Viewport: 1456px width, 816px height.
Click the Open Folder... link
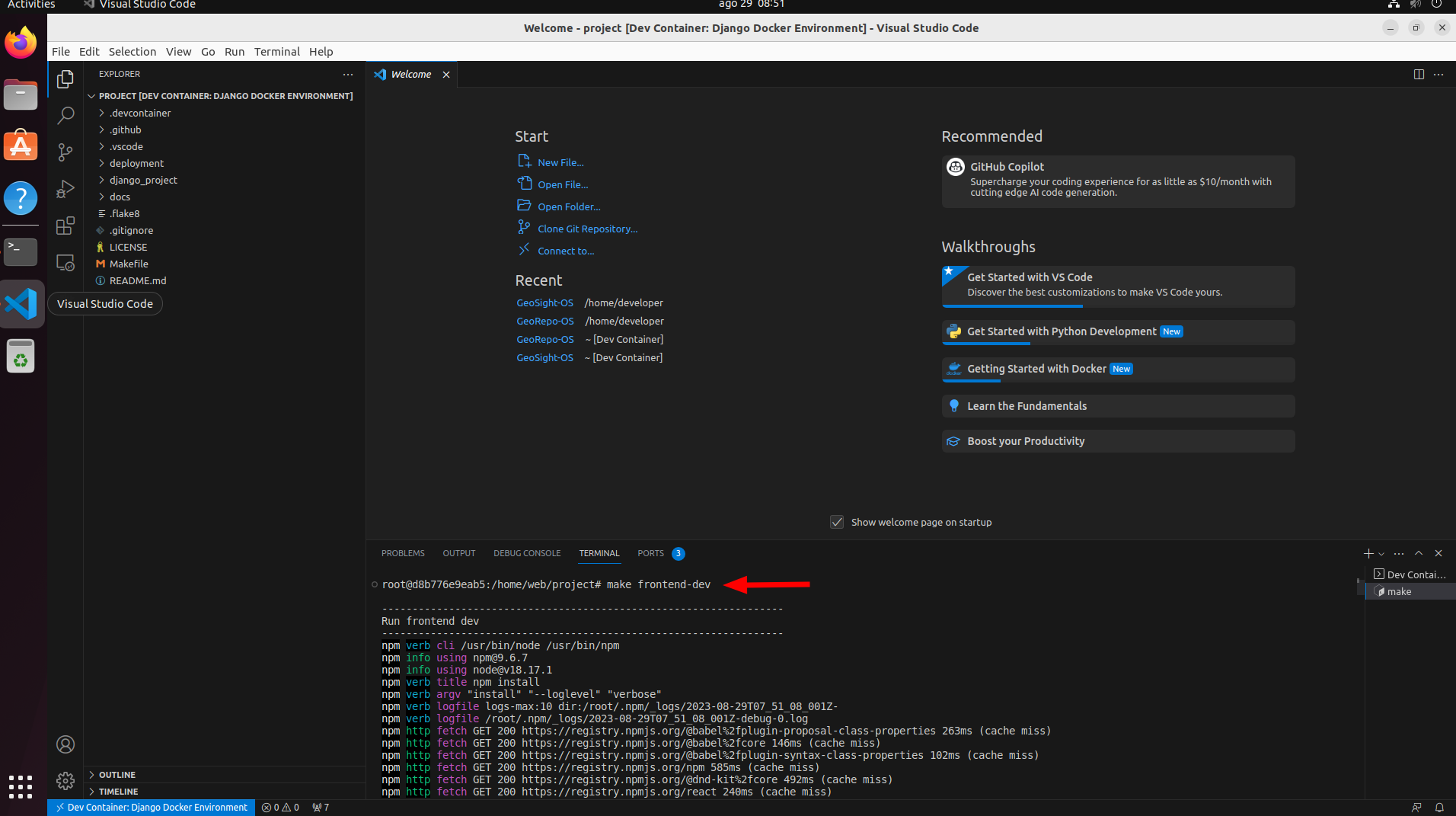[x=569, y=207]
